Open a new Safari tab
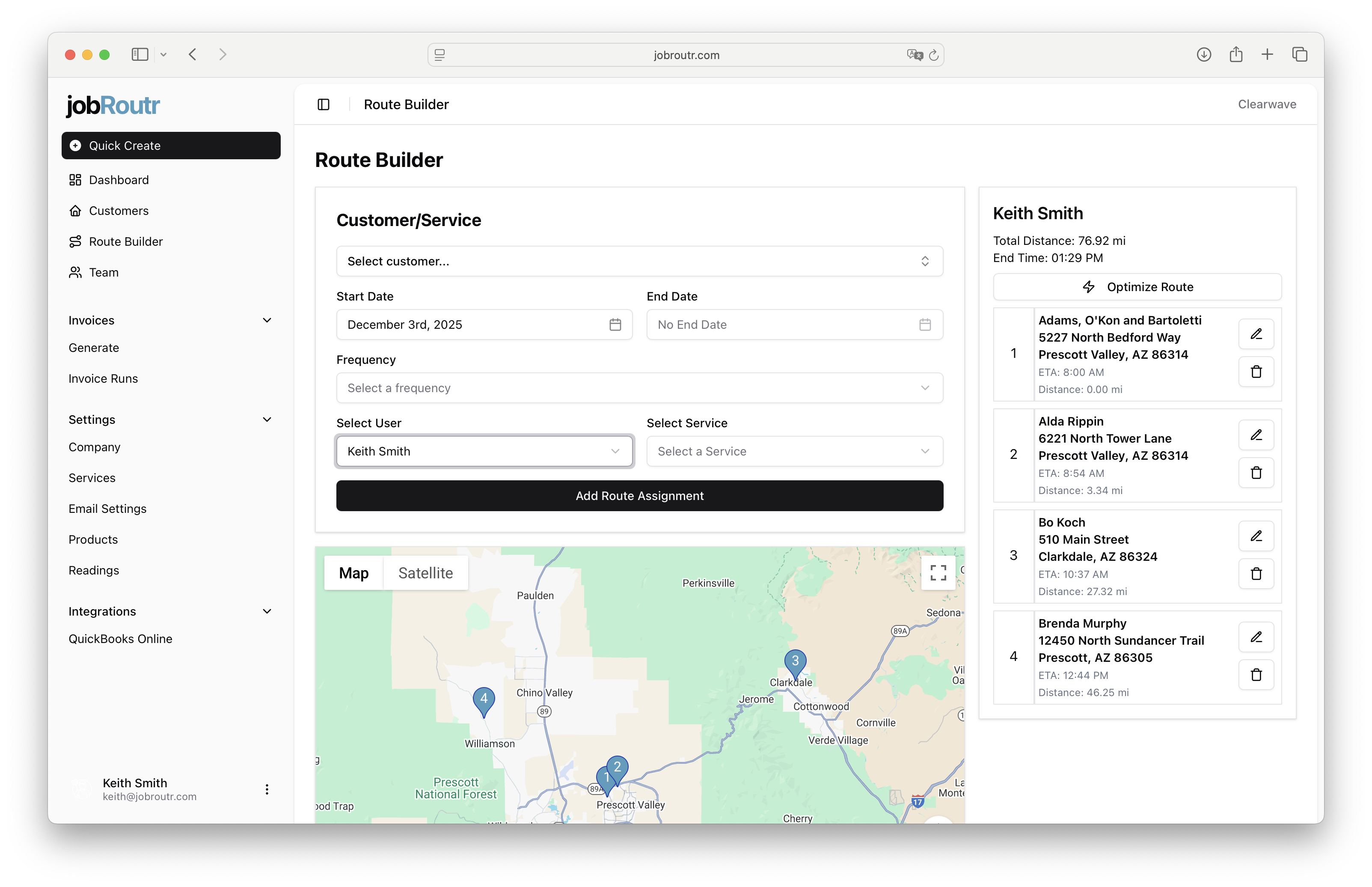Image resolution: width=1372 pixels, height=887 pixels. click(1267, 54)
